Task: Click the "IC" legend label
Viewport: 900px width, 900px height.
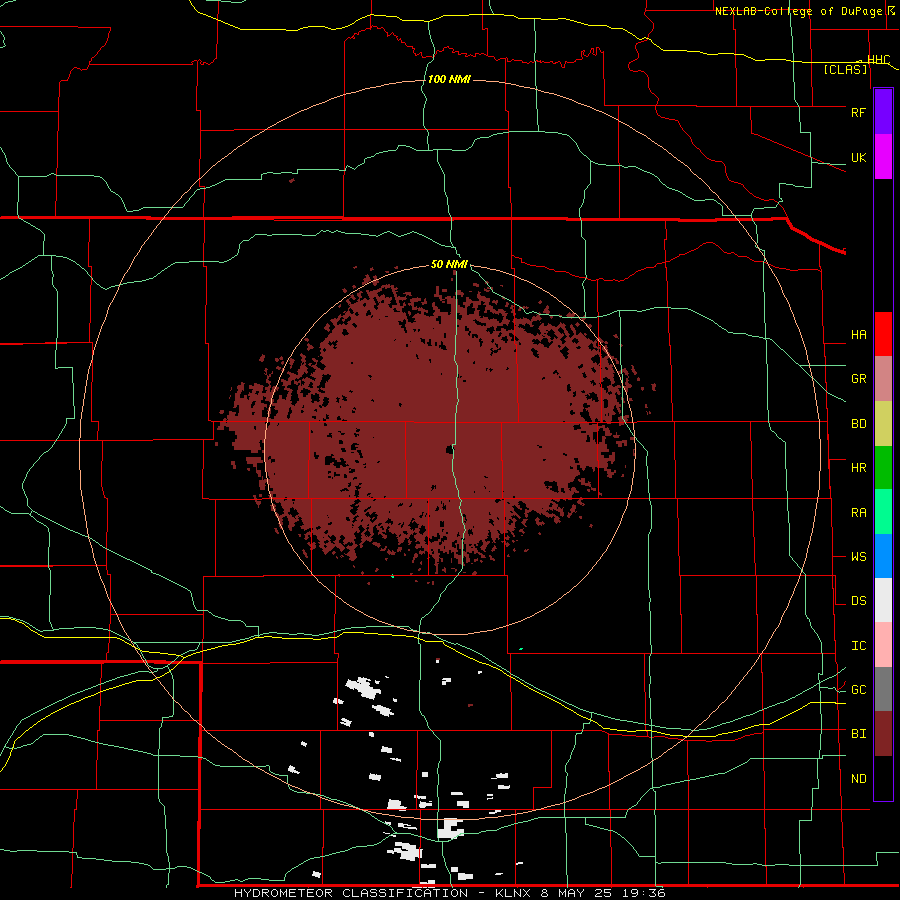Action: [858, 646]
